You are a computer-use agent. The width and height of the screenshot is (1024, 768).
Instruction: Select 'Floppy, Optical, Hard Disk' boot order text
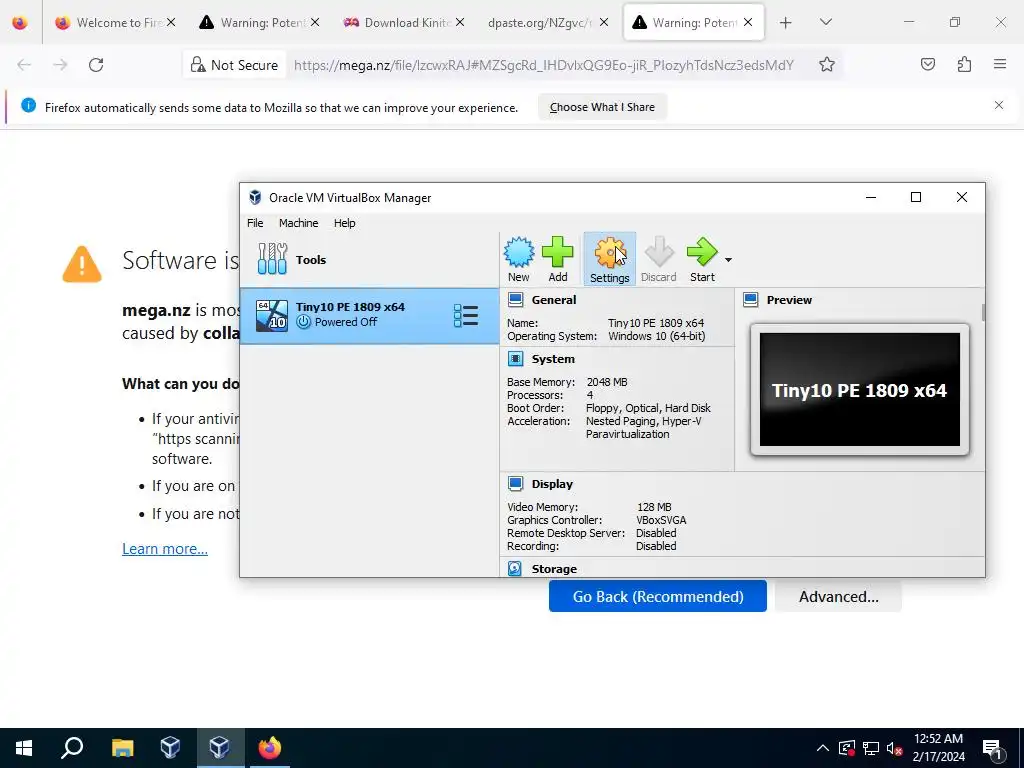tap(648, 408)
